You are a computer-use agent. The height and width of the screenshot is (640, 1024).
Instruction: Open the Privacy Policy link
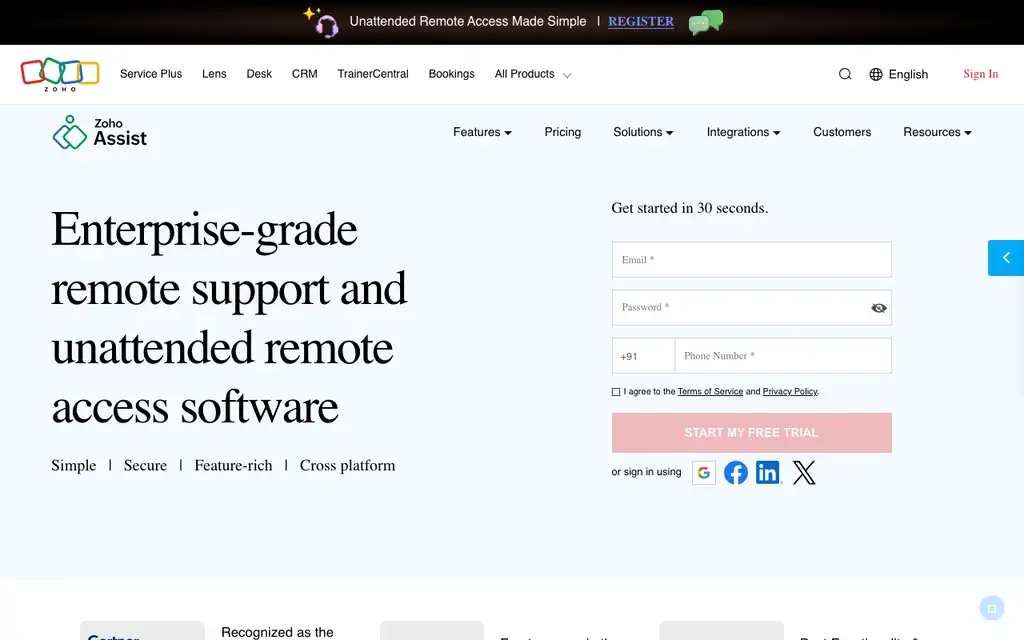[790, 392]
